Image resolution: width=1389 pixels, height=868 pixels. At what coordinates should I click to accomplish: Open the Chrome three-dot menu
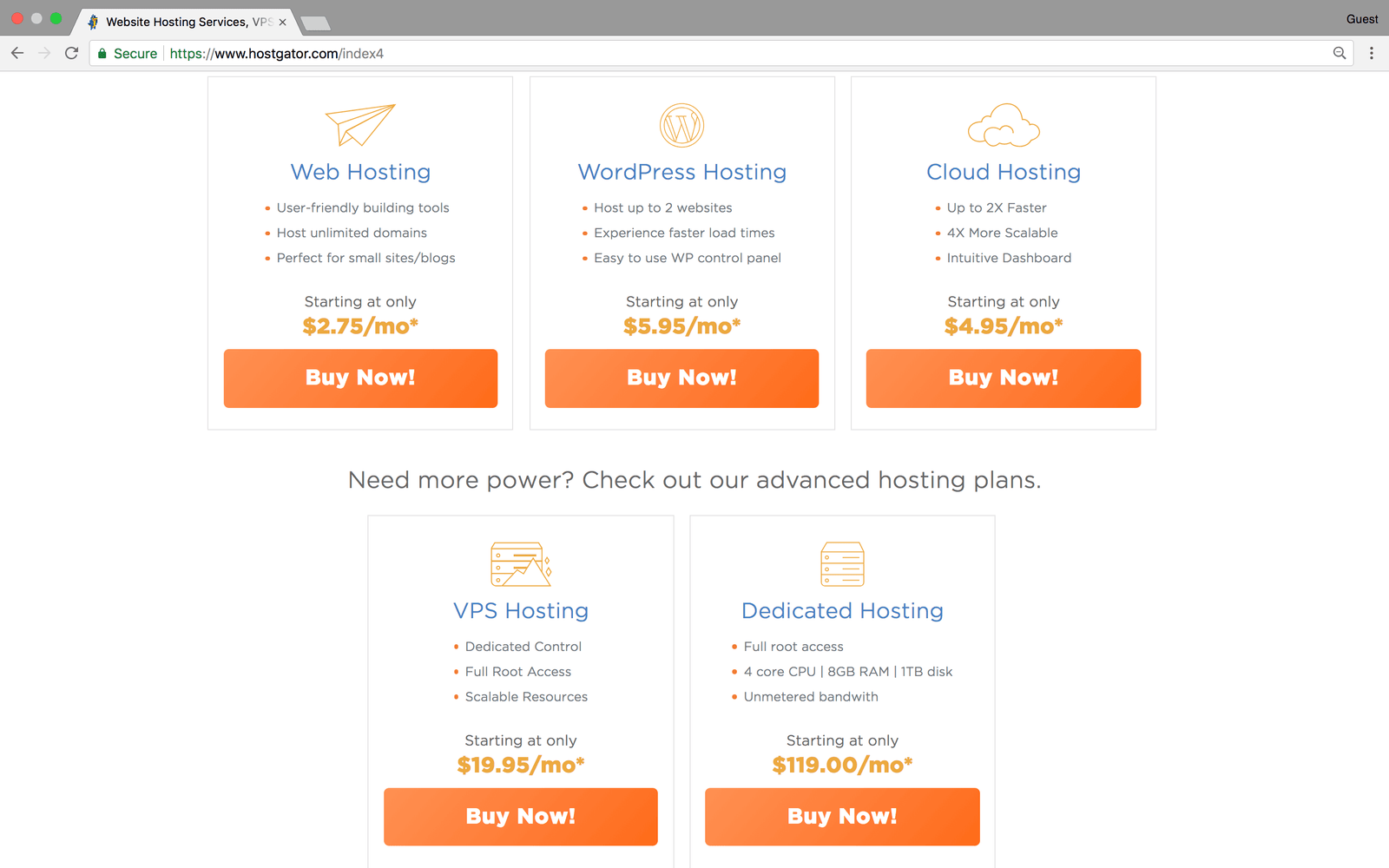click(1372, 53)
